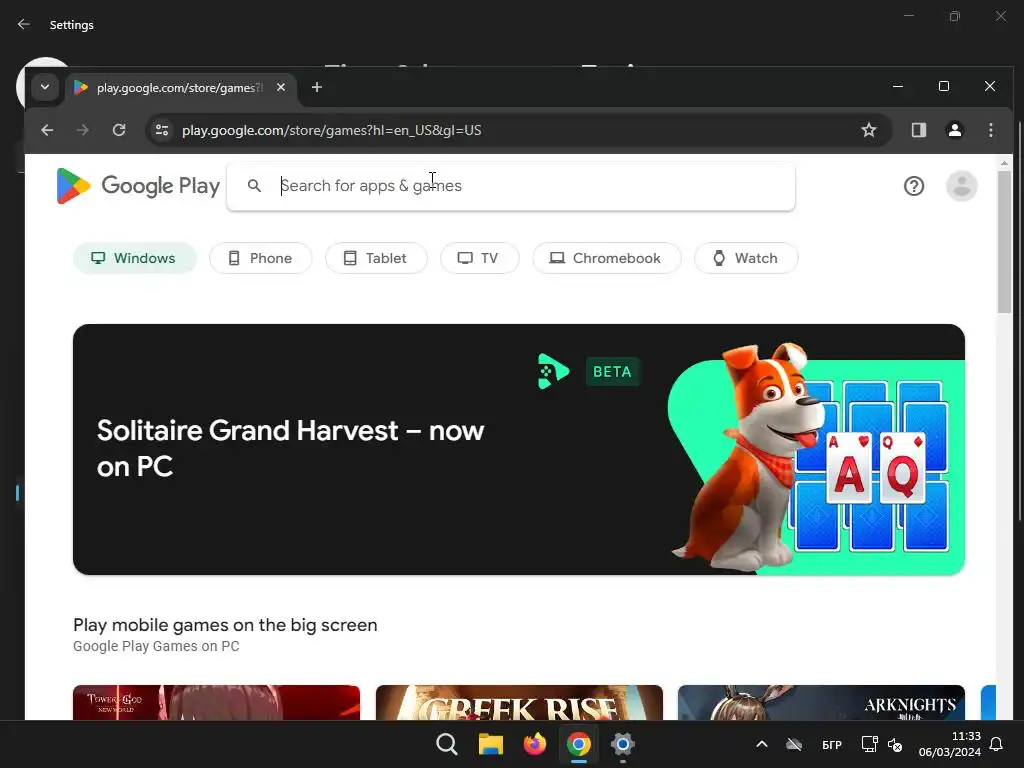
Task: Click the Google Play Games controller icon
Action: (x=552, y=372)
